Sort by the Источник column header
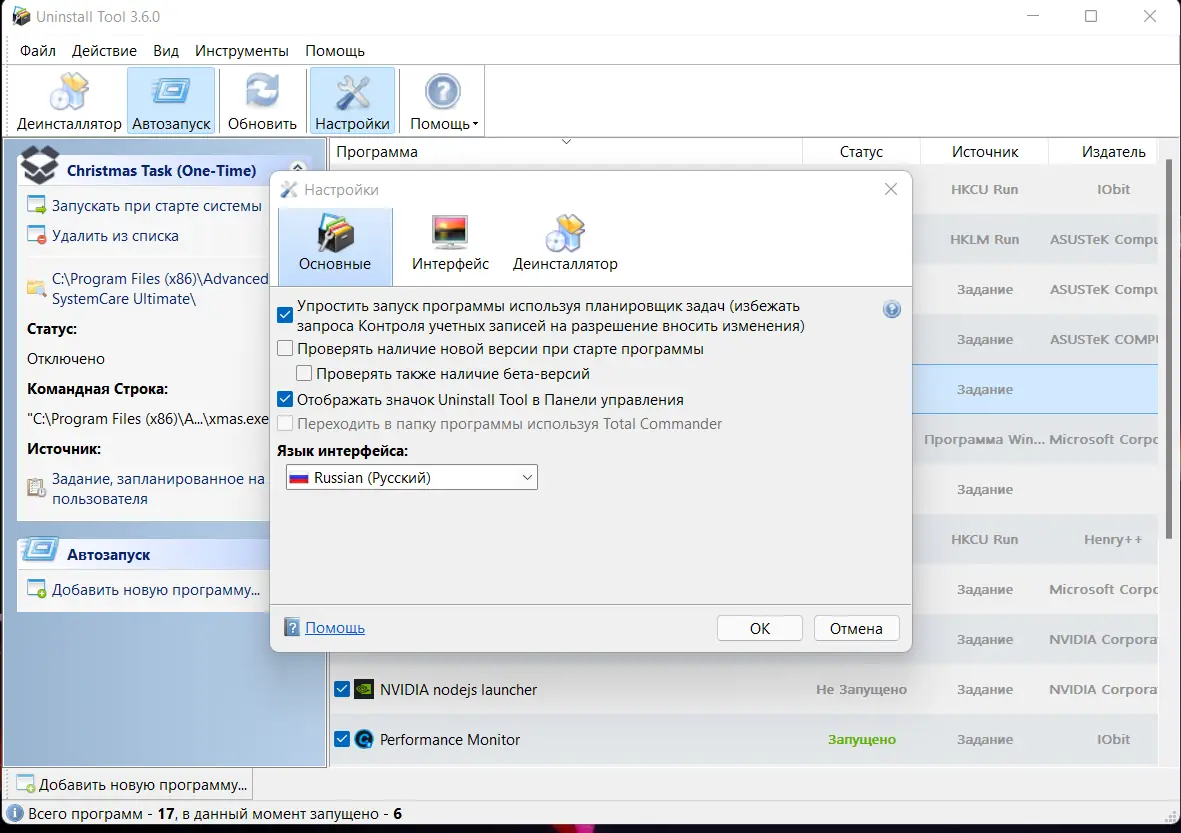Screen dimensions: 1181x833 pos(984,151)
